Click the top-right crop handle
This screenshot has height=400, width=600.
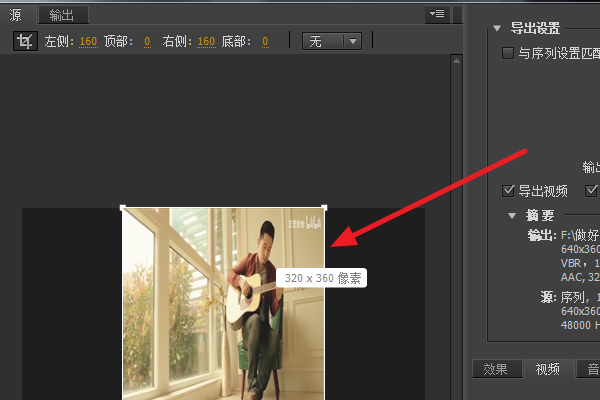pos(324,207)
